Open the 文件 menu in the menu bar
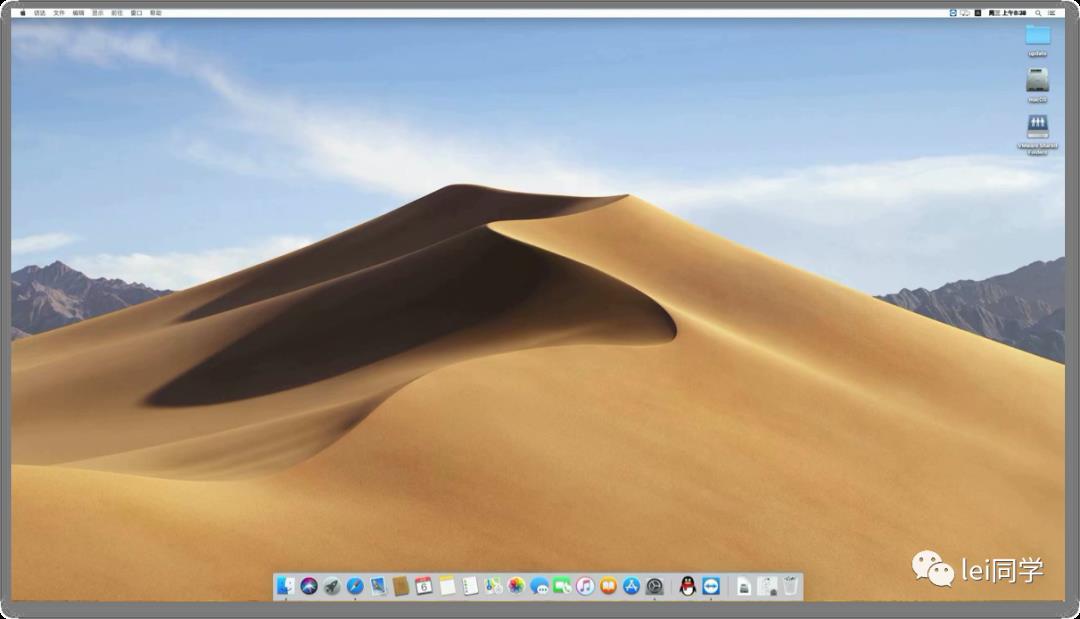The width and height of the screenshot is (1080, 619). click(59, 13)
